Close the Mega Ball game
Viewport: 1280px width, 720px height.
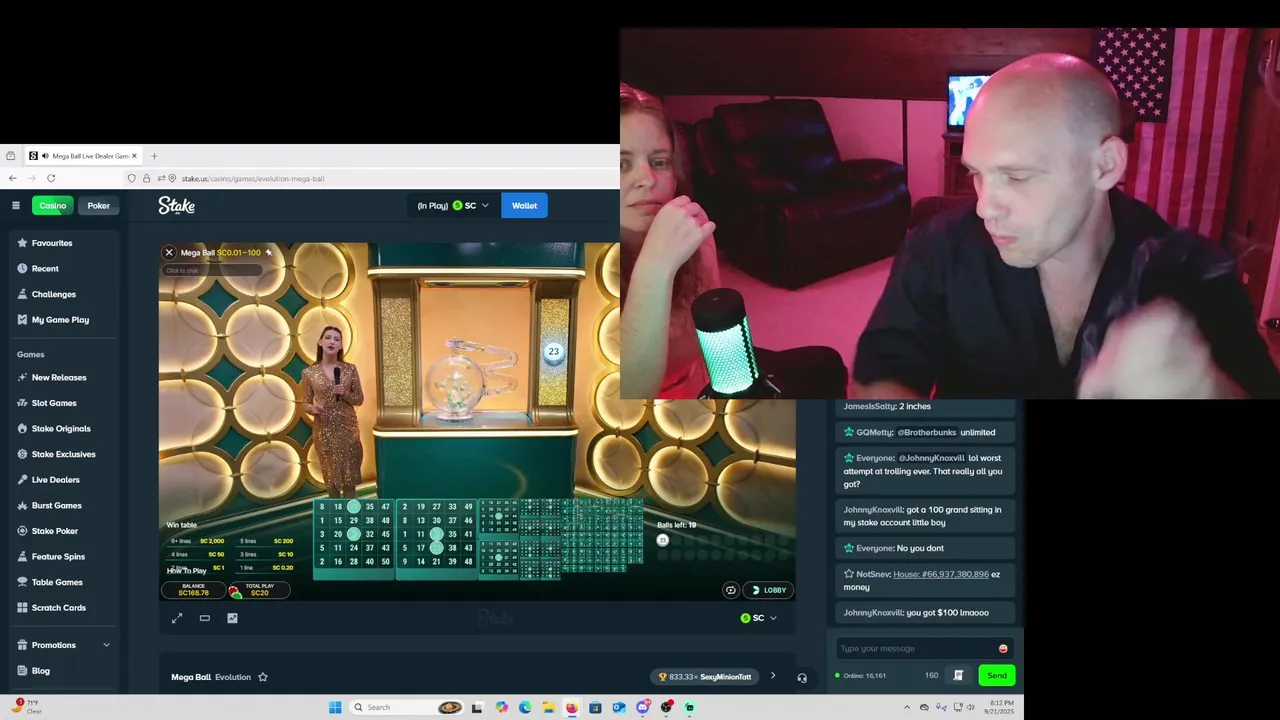pyautogui.click(x=169, y=253)
